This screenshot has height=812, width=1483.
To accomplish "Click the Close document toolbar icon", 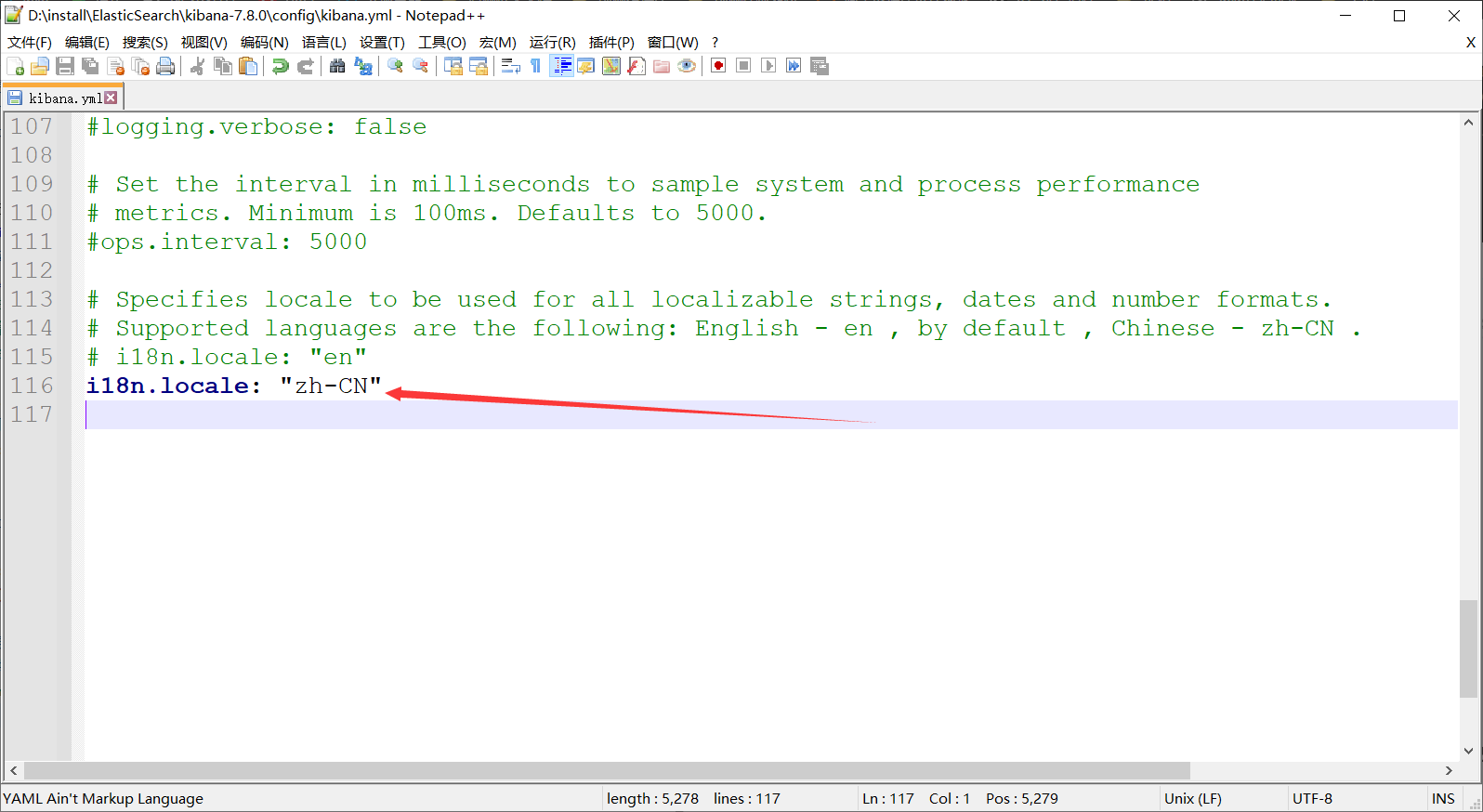I will click(115, 66).
